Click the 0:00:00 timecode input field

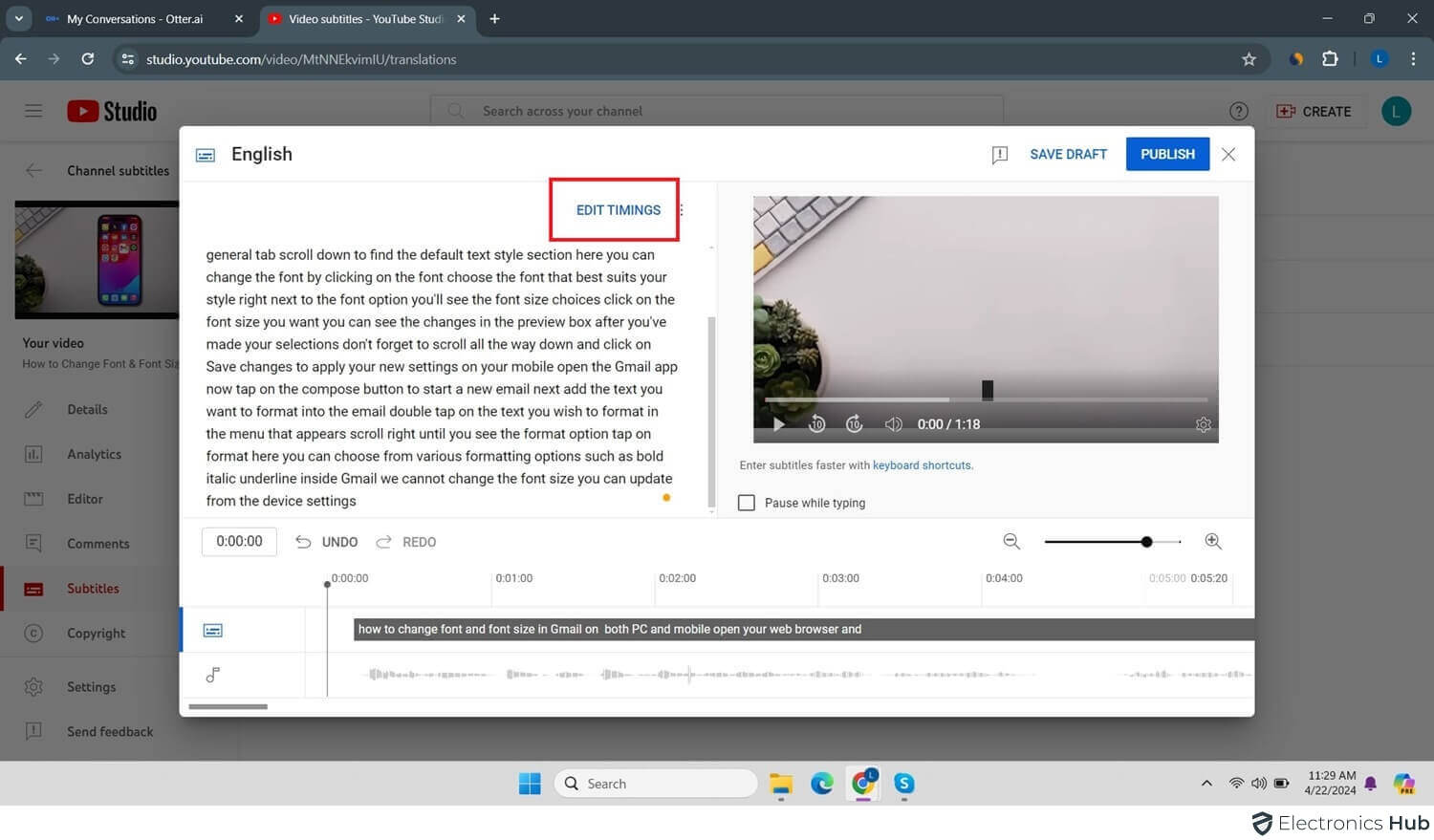coord(239,541)
